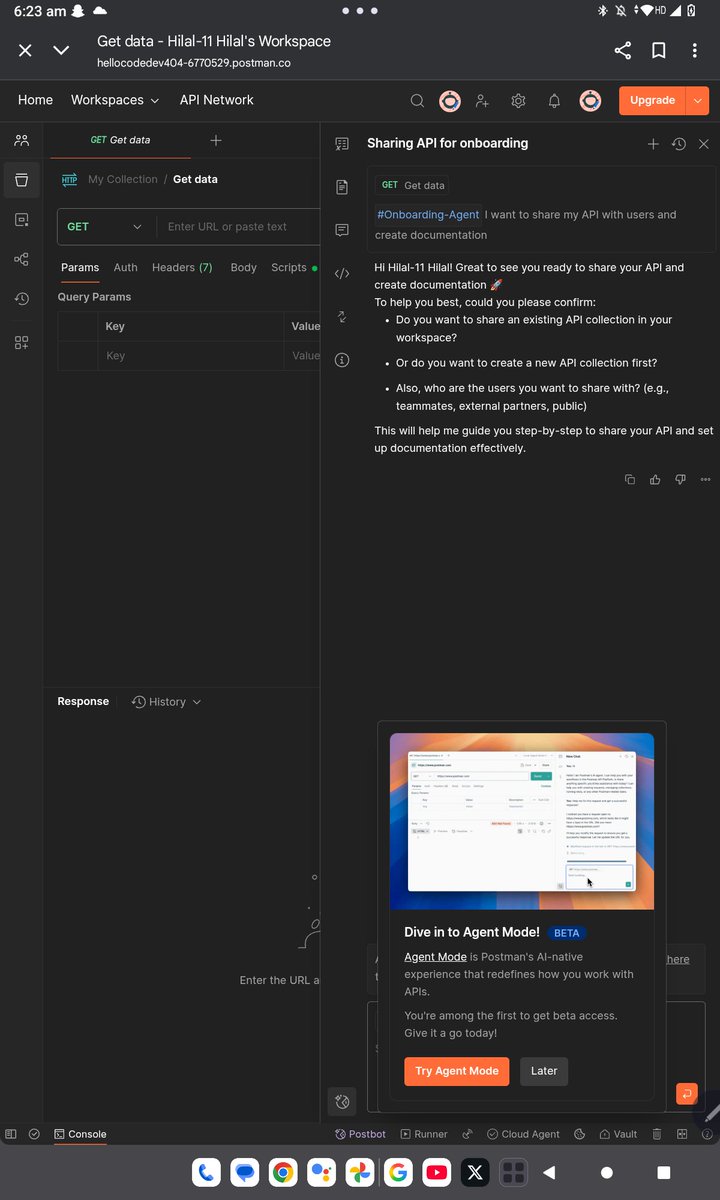
Task: Open the X app in dock
Action: pyautogui.click(x=474, y=1172)
